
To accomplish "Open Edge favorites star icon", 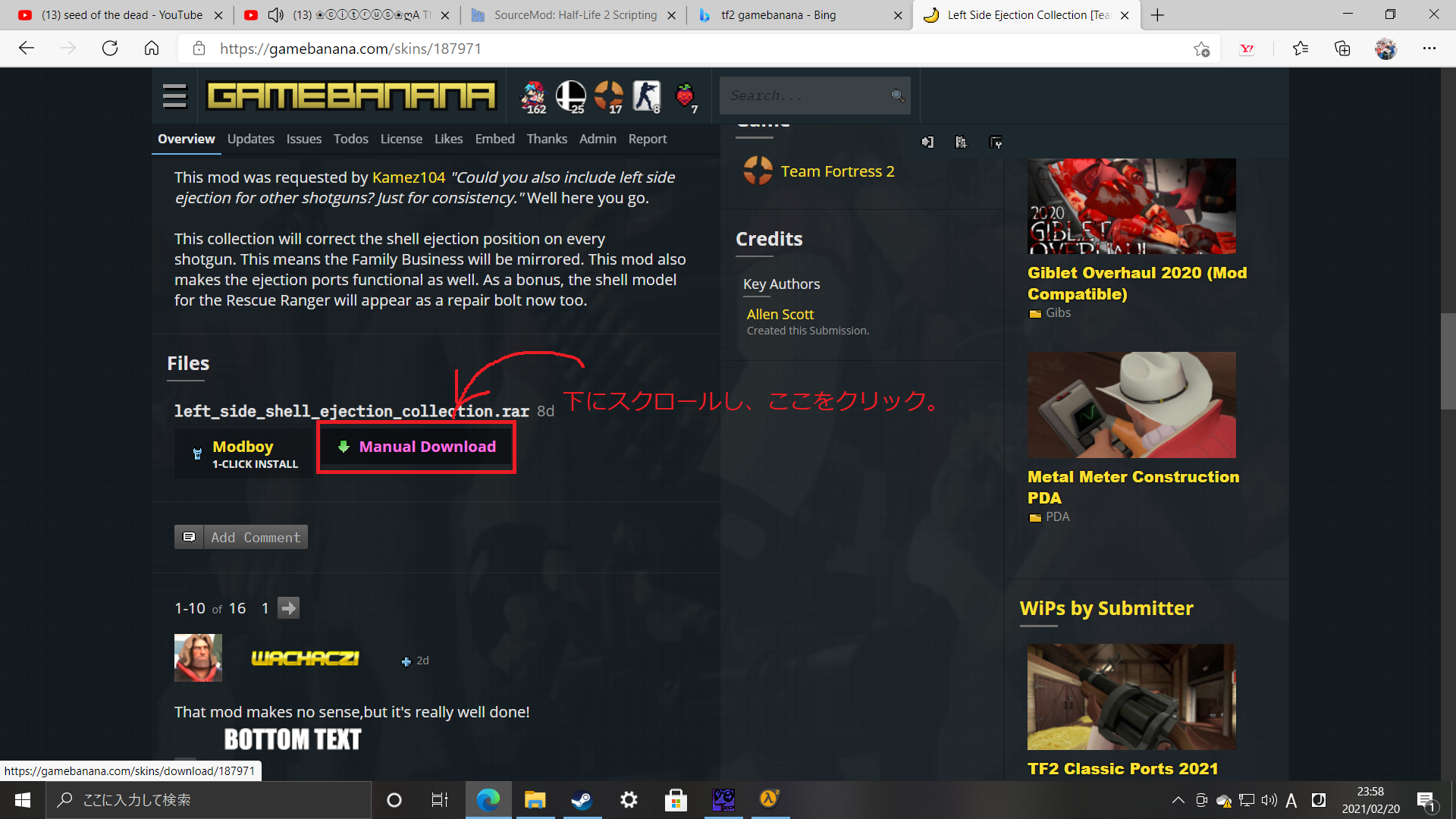I will pyautogui.click(x=1301, y=49).
